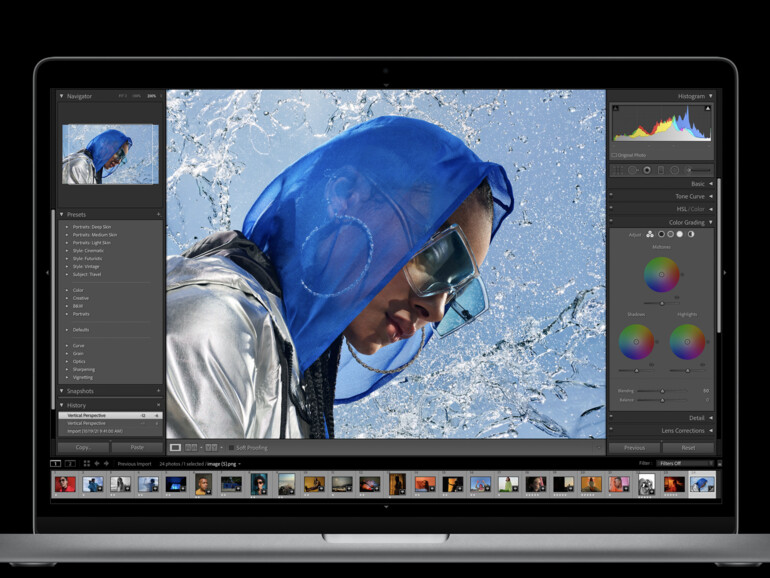Toggle the Tone Curve panel on/off switch
This screenshot has height=578, width=770.
[x=611, y=194]
